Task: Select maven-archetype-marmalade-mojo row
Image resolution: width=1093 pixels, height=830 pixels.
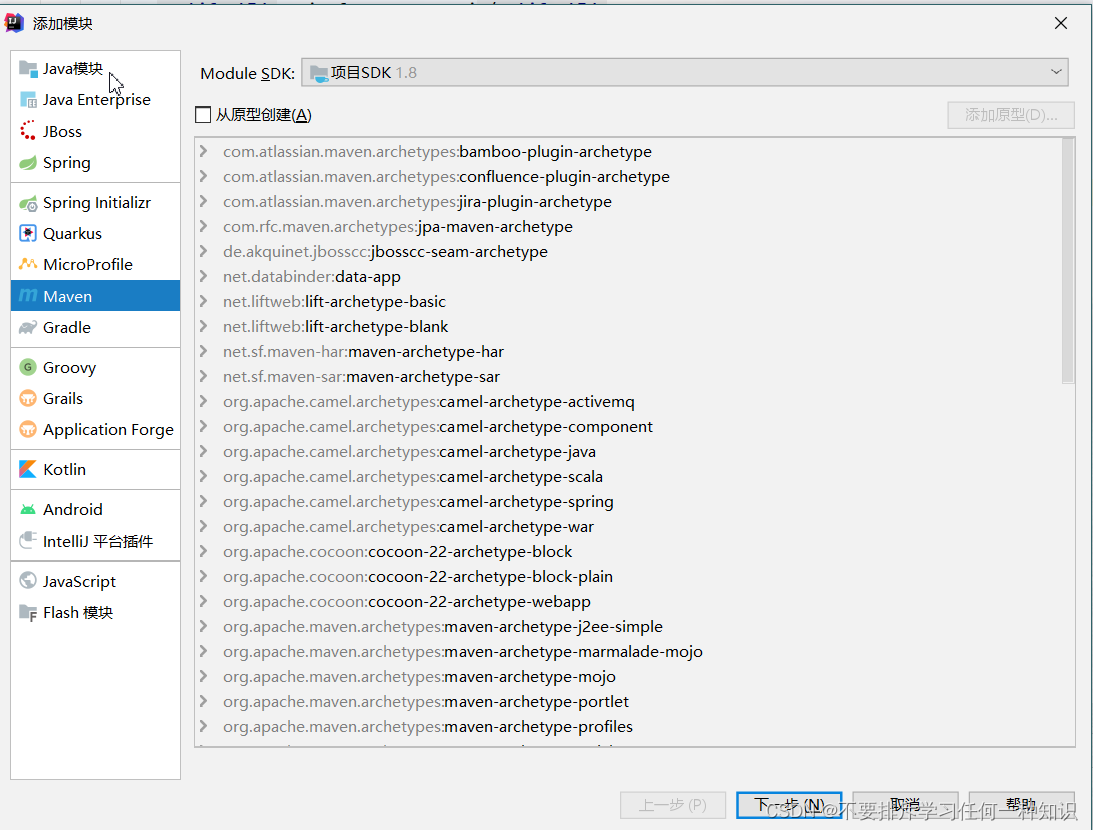Action: [x=628, y=652]
